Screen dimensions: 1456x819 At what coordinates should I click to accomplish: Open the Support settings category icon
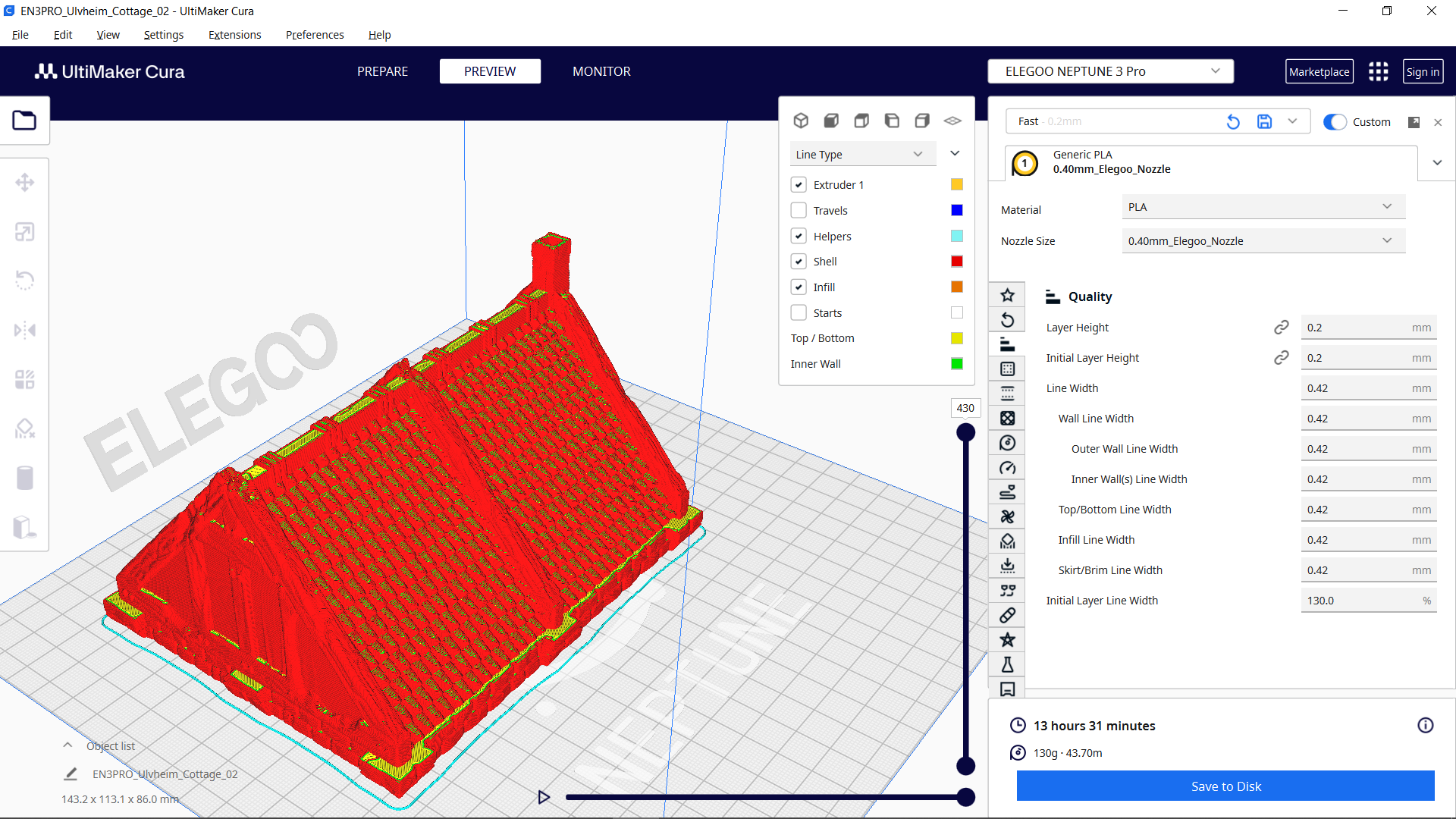click(x=1007, y=541)
